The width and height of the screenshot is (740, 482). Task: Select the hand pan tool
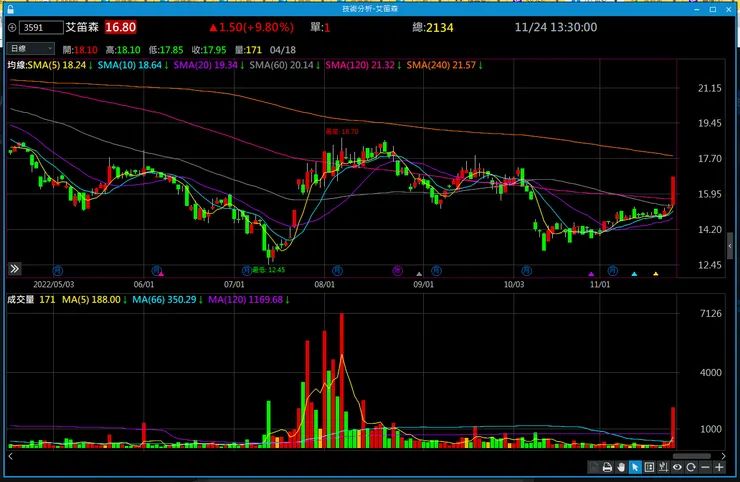point(621,467)
